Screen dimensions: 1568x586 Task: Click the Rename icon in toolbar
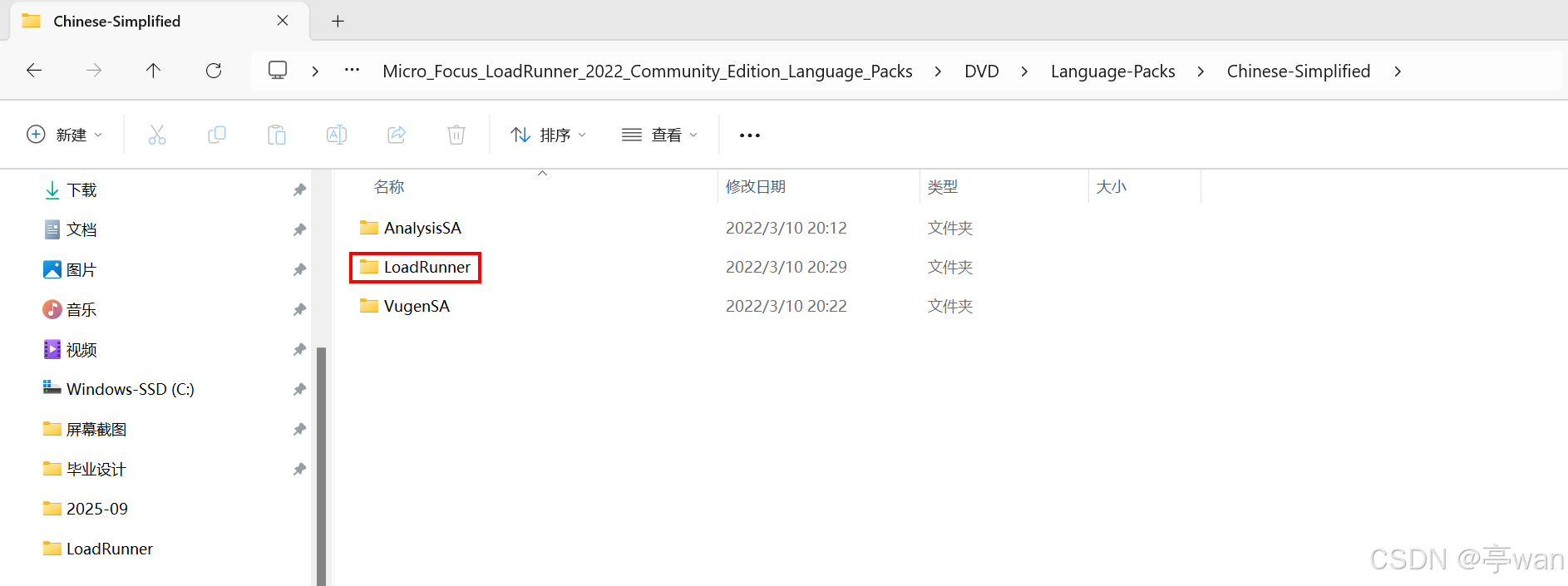(337, 135)
